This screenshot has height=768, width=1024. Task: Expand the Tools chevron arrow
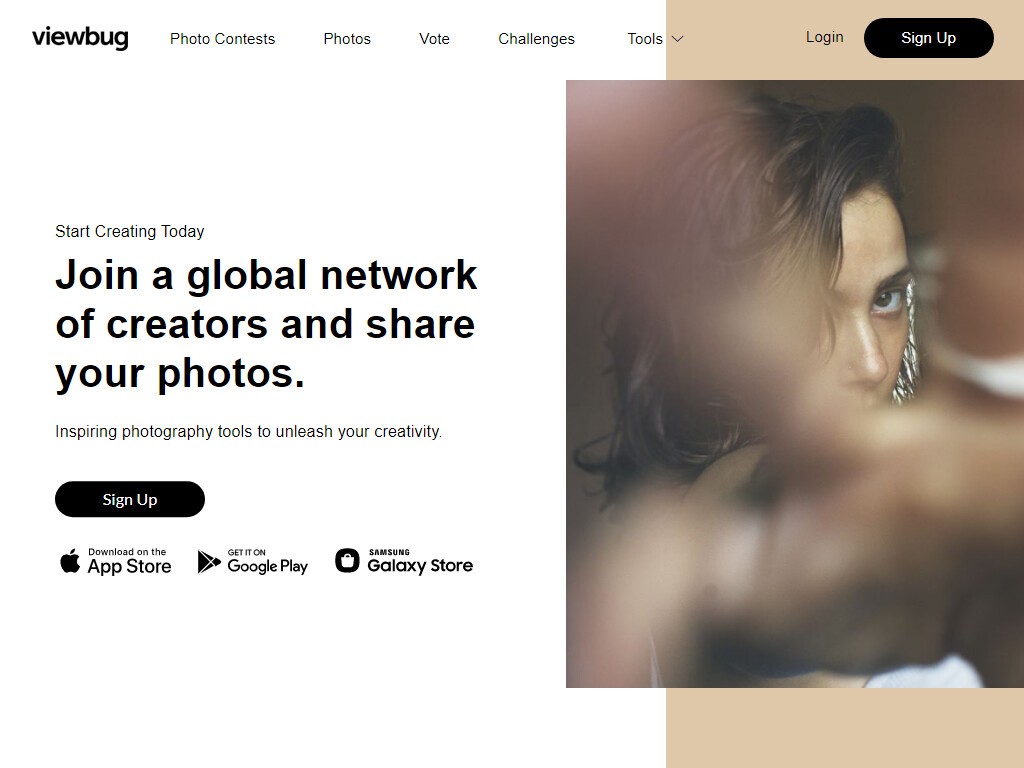[x=678, y=39]
